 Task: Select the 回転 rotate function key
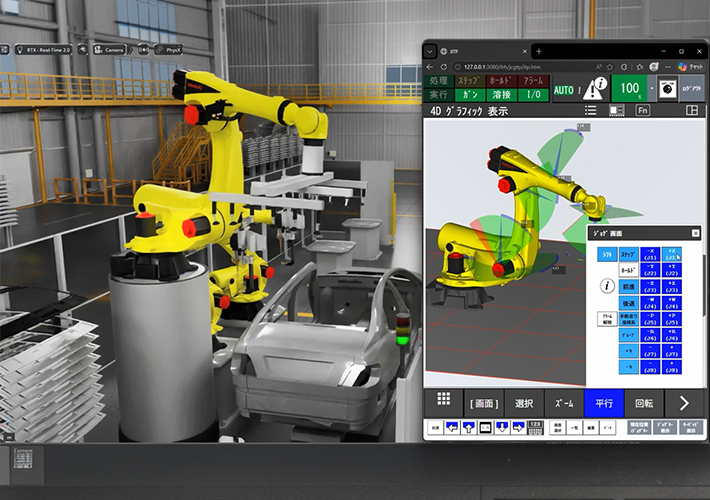click(644, 403)
